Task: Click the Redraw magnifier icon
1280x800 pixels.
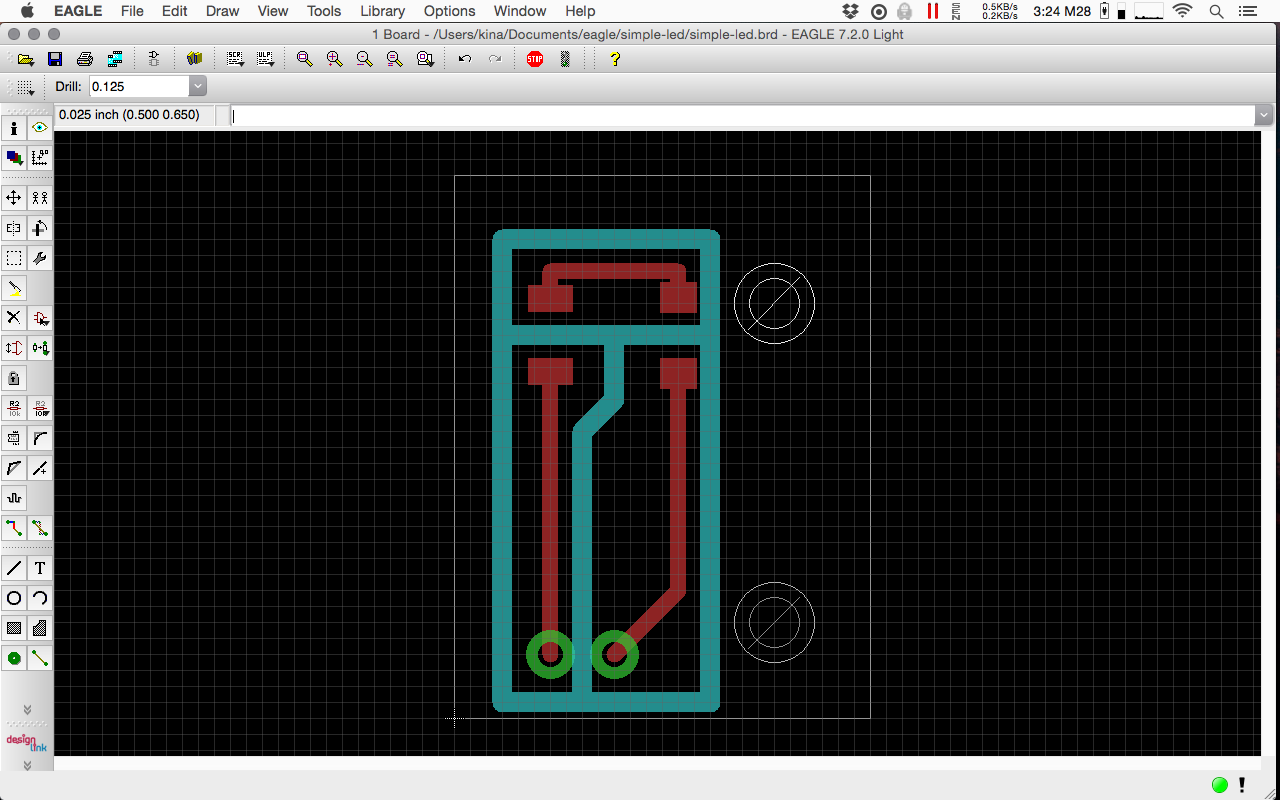Action: point(394,59)
